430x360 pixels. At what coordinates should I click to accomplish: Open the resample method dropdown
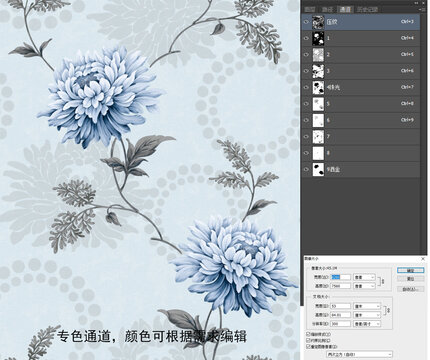pos(359,355)
